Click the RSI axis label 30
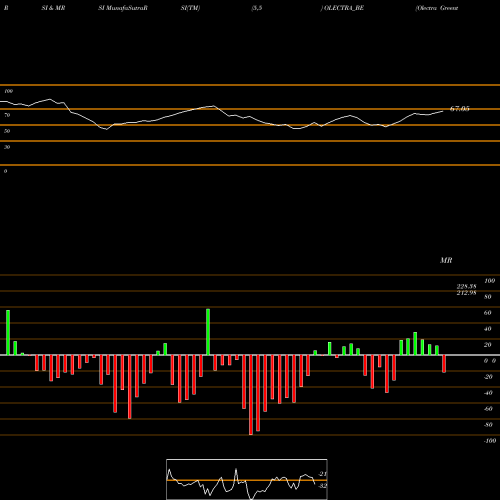This screenshot has height=500, width=500. tap(7, 147)
